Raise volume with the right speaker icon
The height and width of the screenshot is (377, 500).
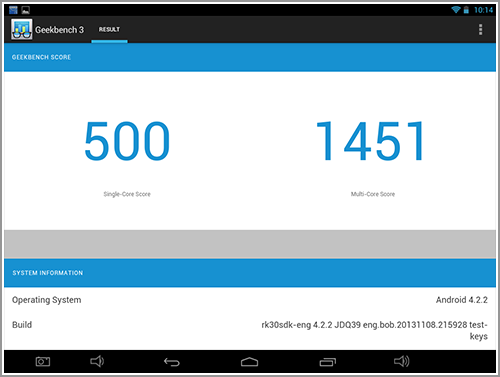click(402, 361)
